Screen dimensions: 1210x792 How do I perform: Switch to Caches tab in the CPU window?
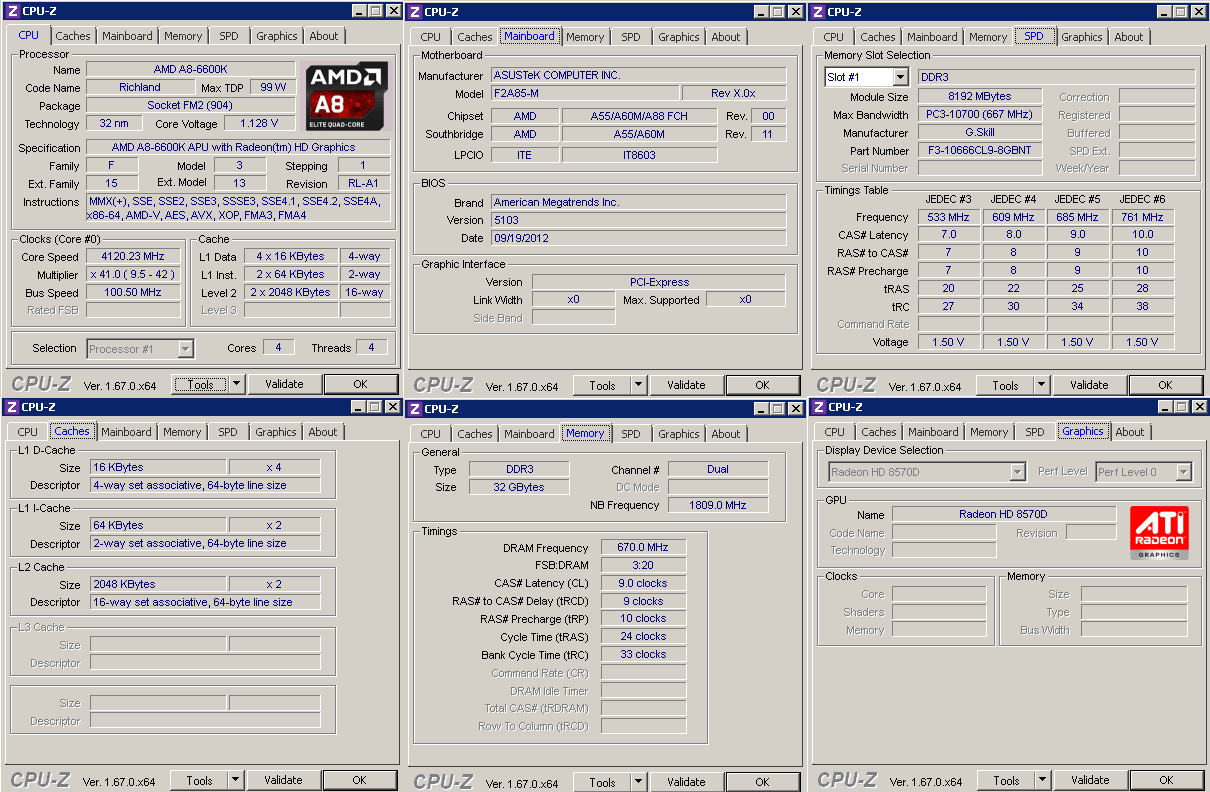pyautogui.click(x=72, y=36)
